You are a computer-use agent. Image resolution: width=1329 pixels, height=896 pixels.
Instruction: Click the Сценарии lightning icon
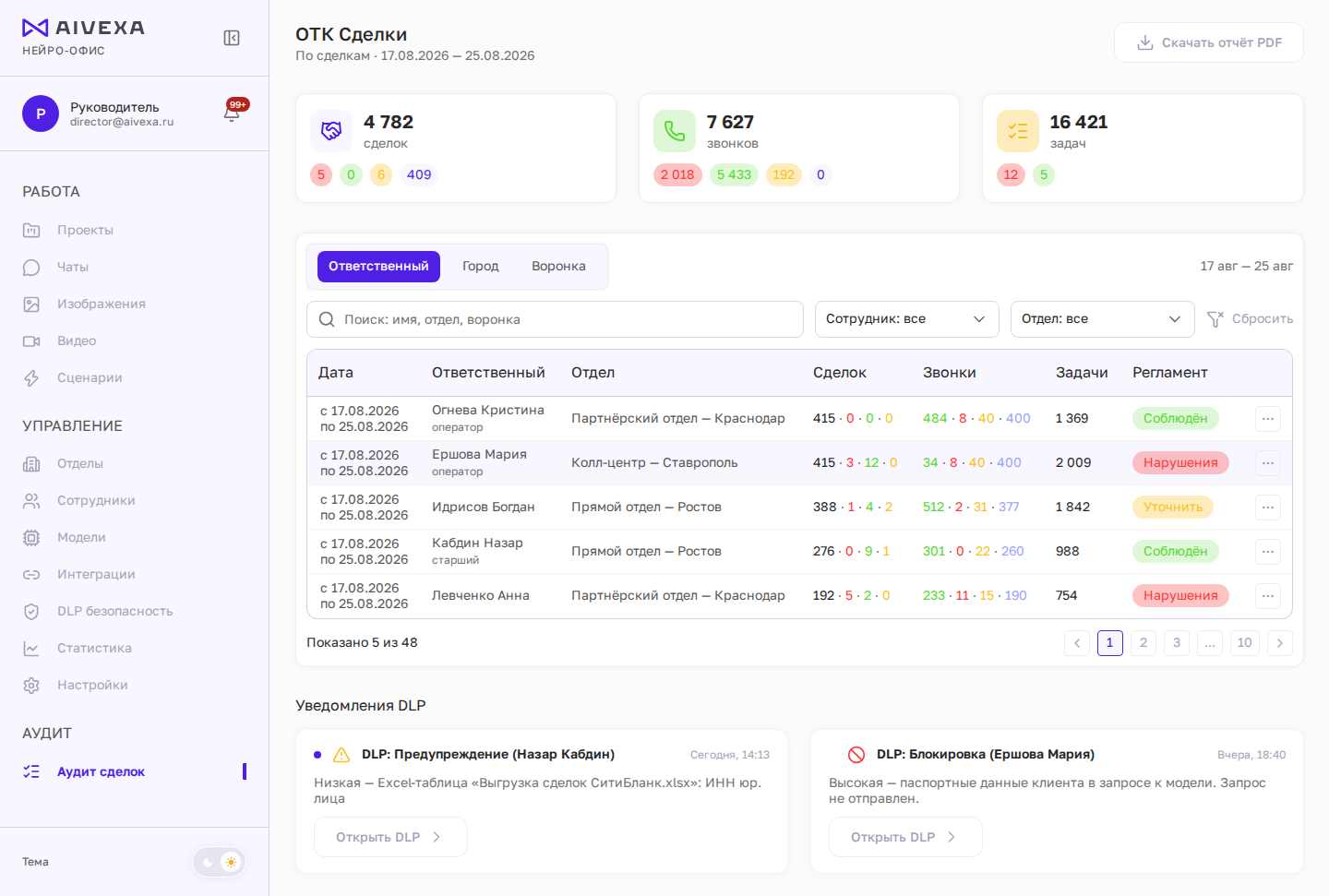click(x=31, y=377)
